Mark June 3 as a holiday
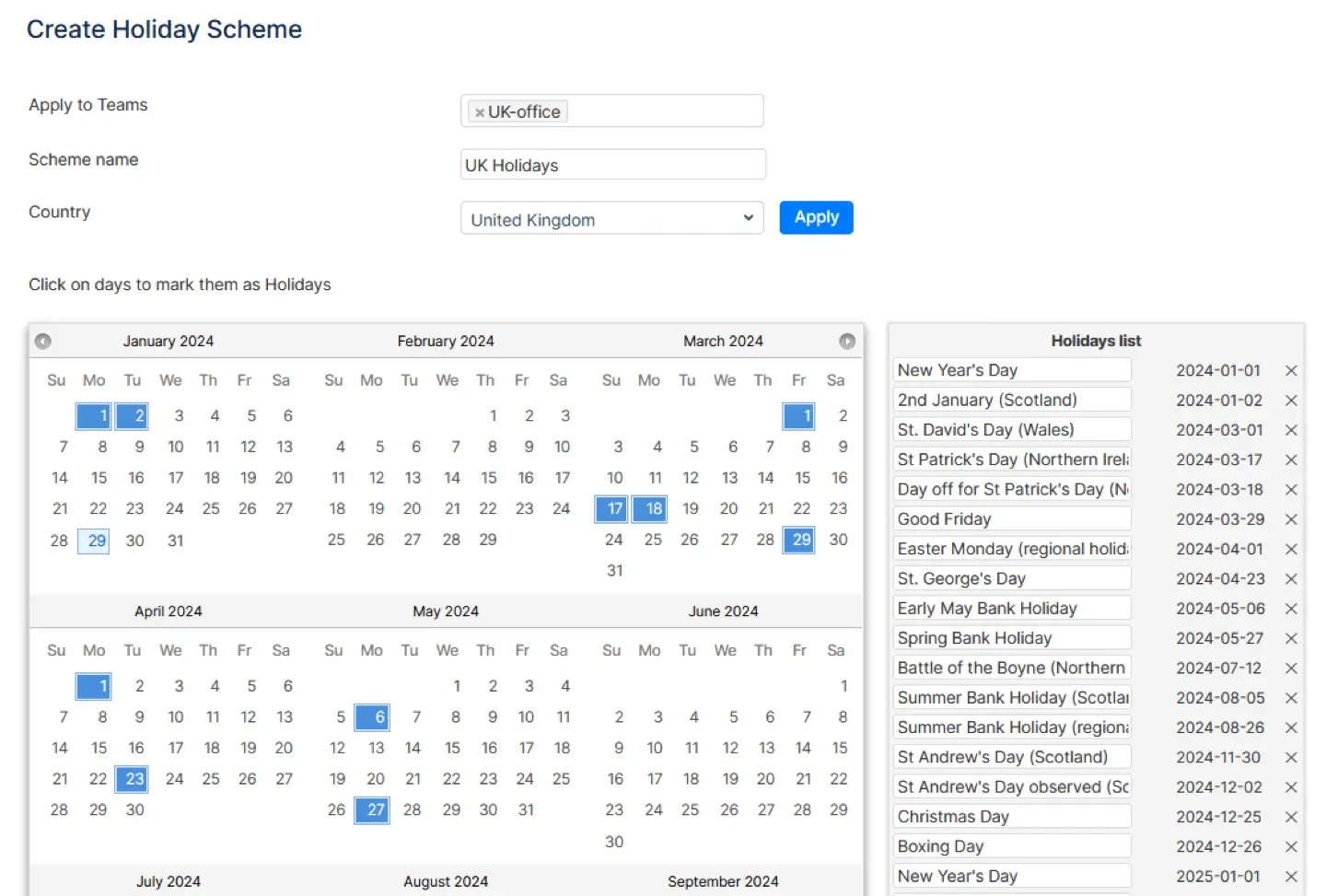This screenshot has width=1326, height=896. [x=657, y=716]
